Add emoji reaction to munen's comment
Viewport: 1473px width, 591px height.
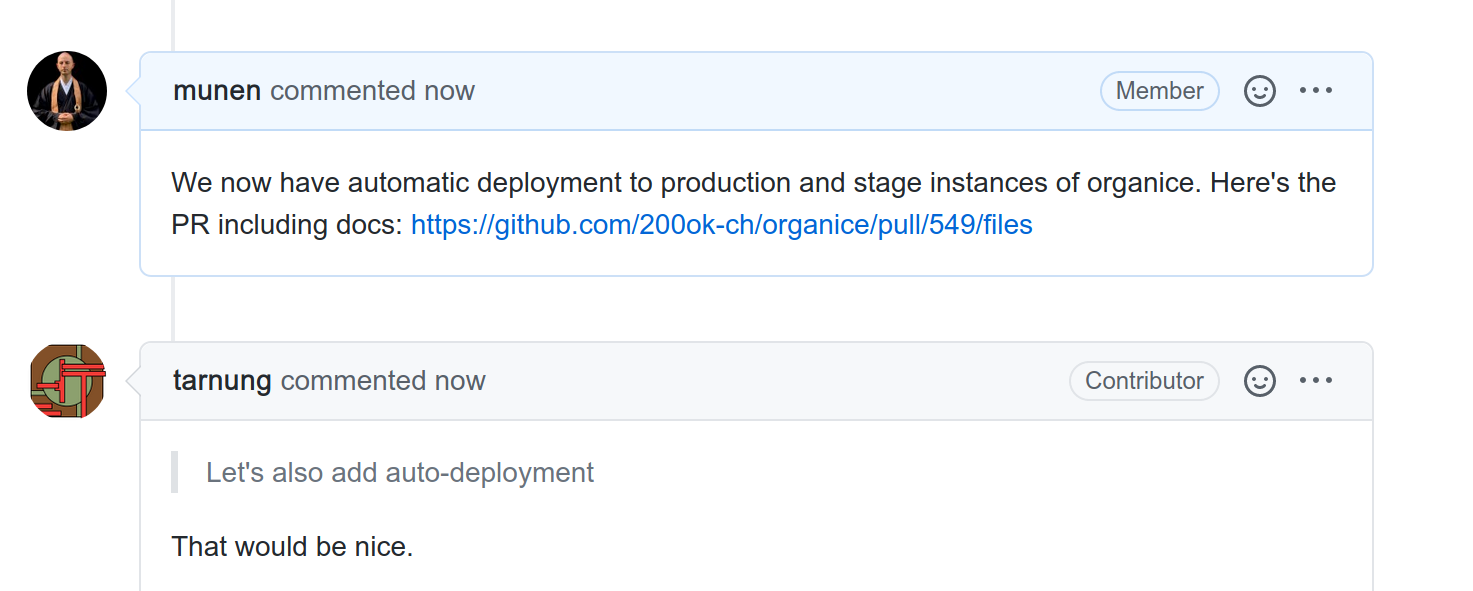(x=1259, y=91)
